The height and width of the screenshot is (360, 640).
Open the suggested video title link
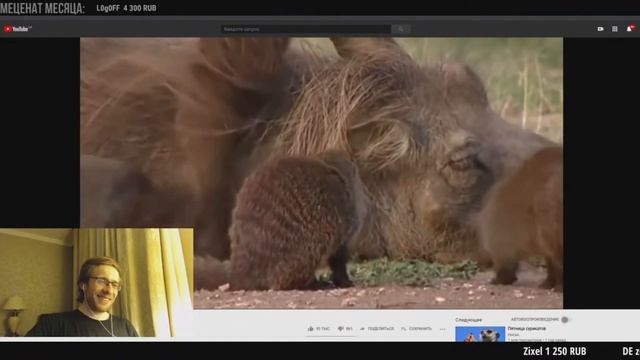tap(527, 328)
